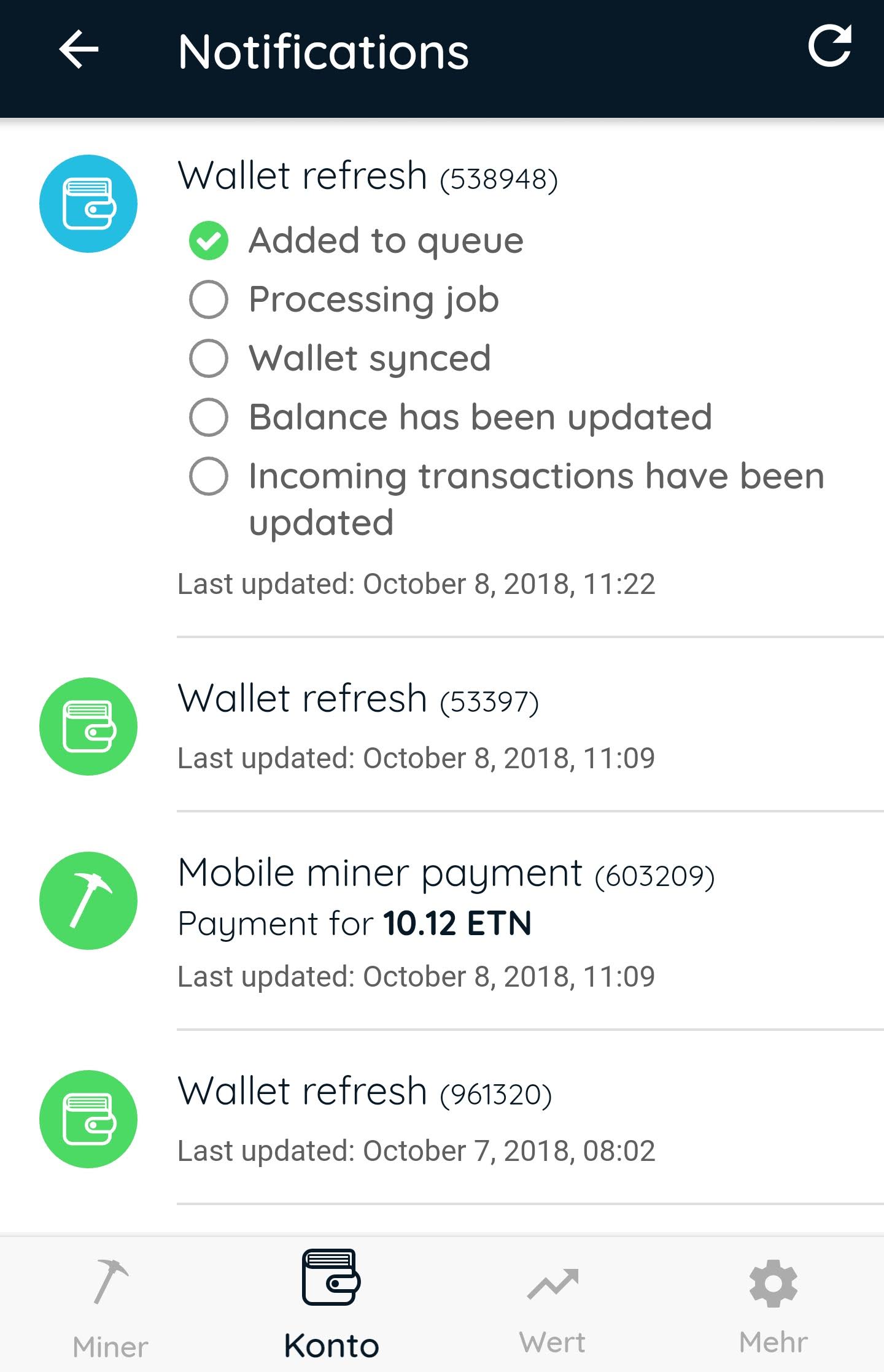Click green checkmark beside Added to queue

tap(209, 241)
